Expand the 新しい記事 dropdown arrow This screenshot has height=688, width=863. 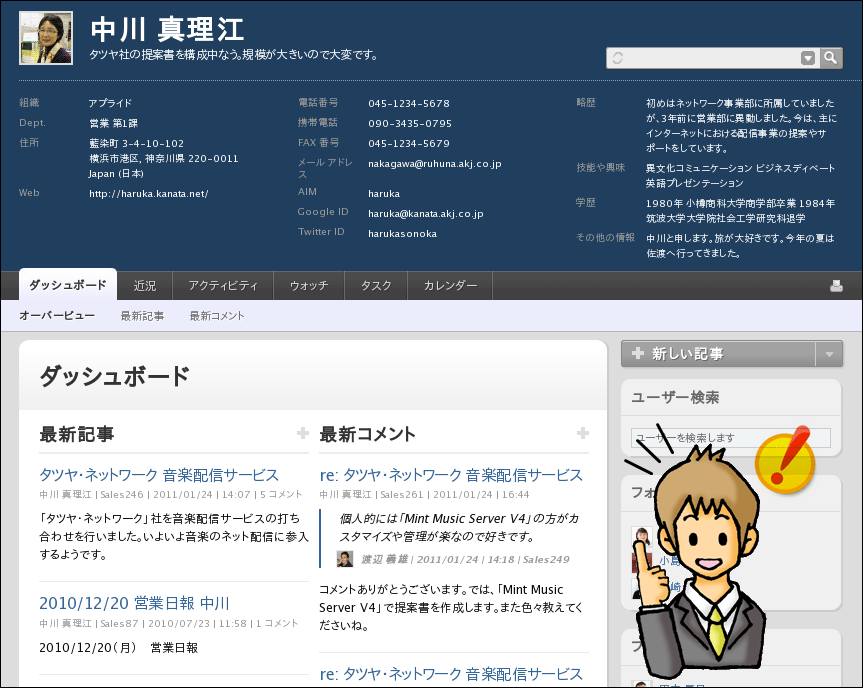tap(829, 354)
